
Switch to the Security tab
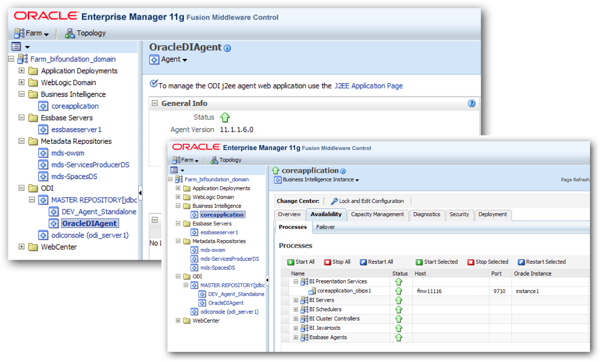click(x=459, y=215)
